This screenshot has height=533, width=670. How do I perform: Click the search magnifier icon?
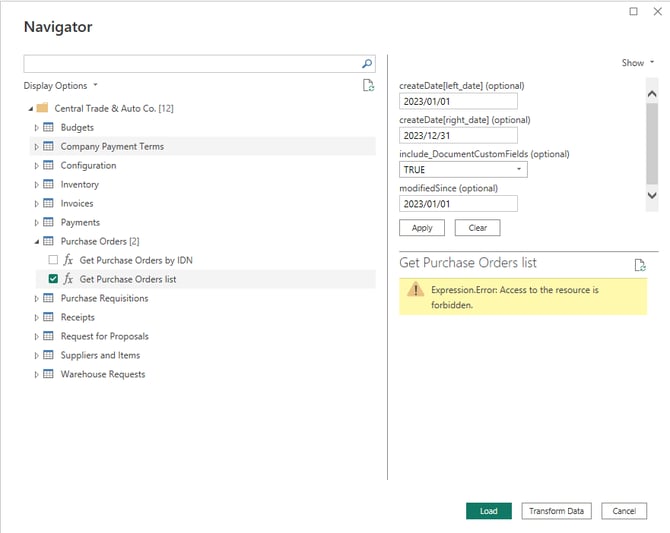point(367,64)
